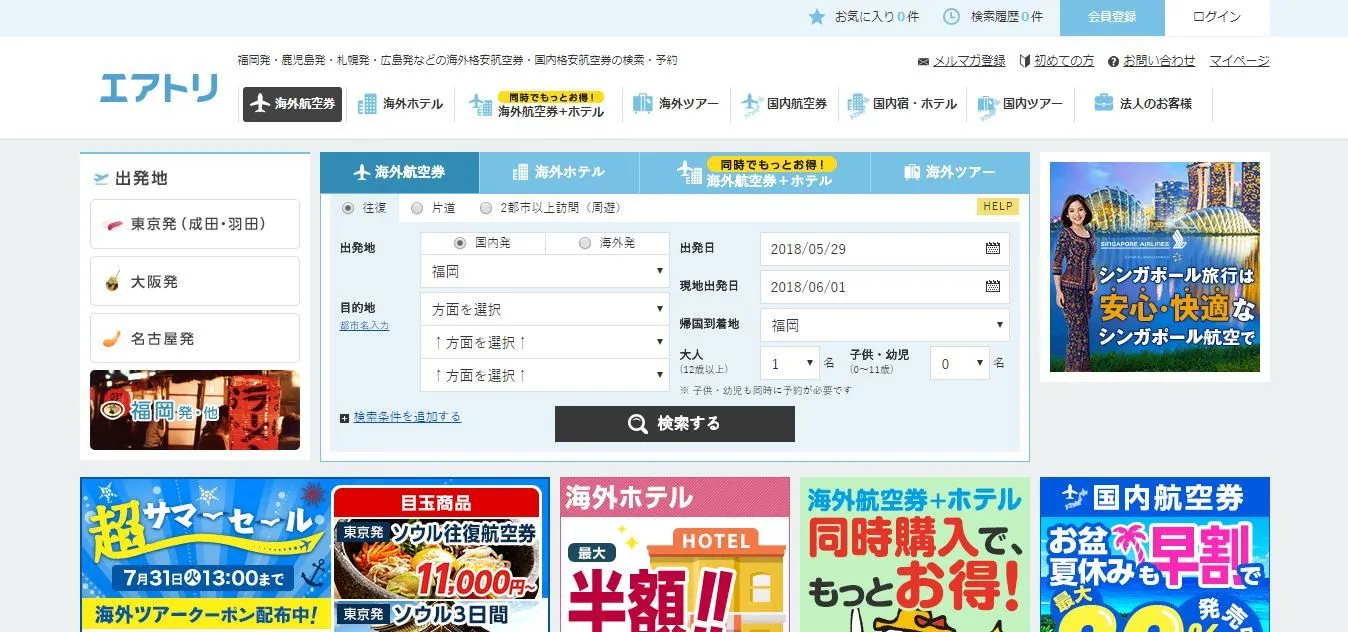Viewport: 1348px width, 632px height.
Task: Click the 会員登録 button
Action: click(x=1112, y=18)
